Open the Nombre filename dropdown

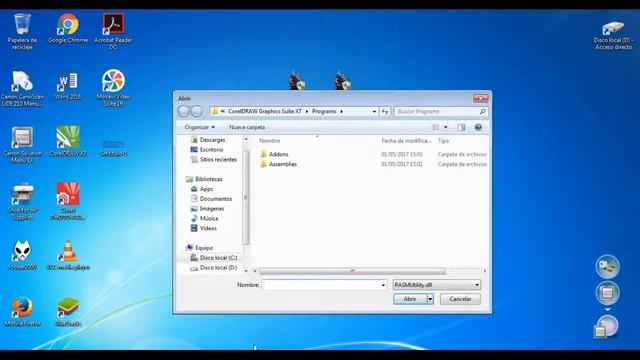(383, 285)
